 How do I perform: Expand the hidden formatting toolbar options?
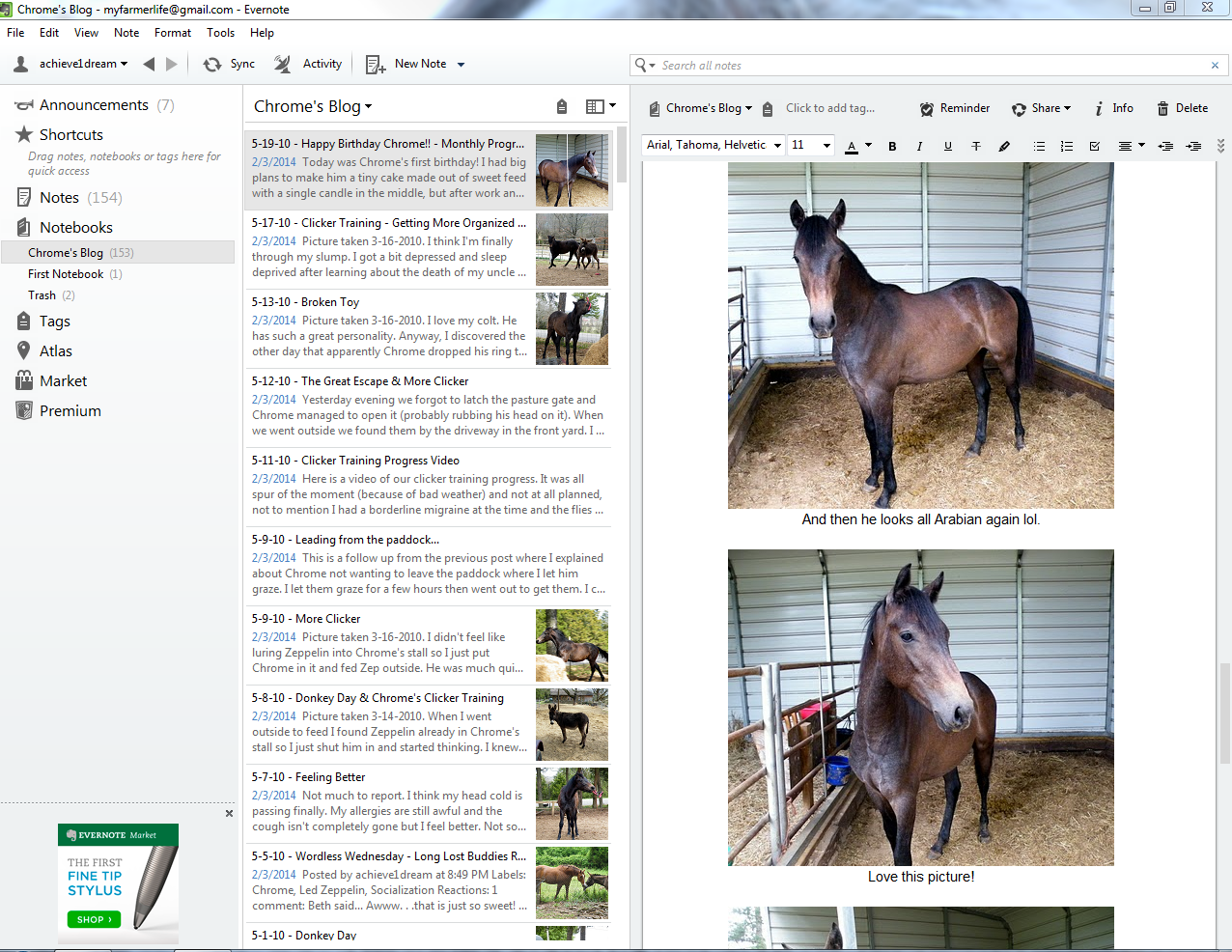click(1220, 146)
